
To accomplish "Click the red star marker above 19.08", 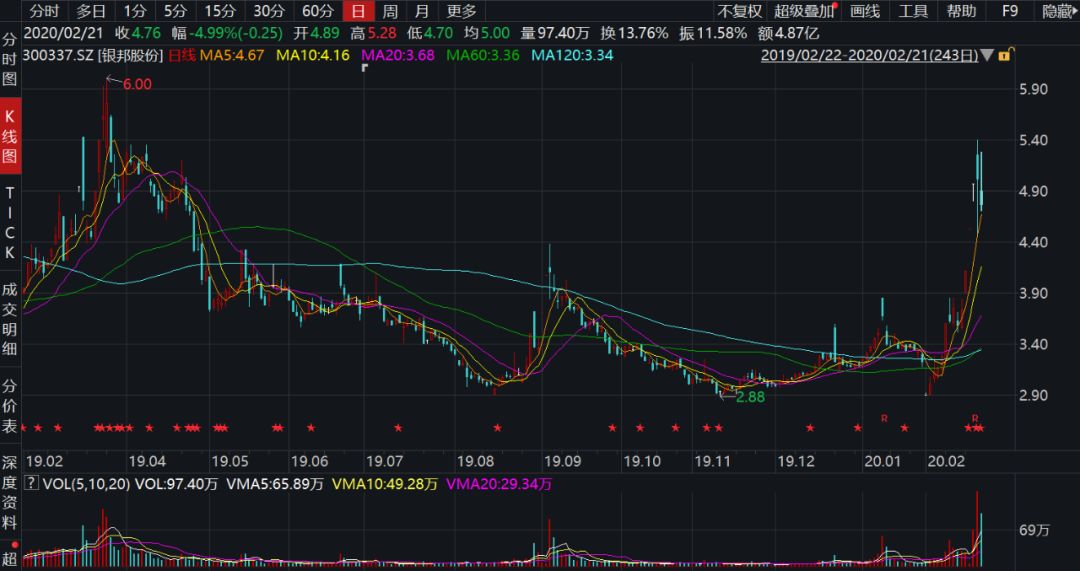I will pos(497,428).
